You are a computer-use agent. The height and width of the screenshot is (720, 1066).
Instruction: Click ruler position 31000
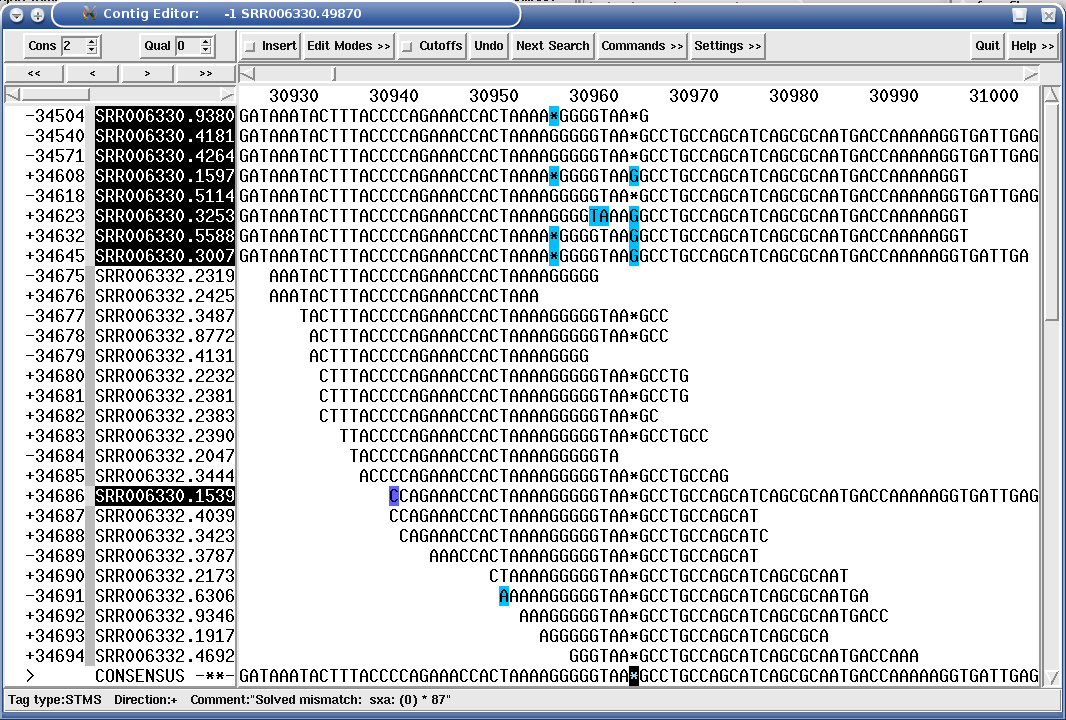click(x=993, y=96)
